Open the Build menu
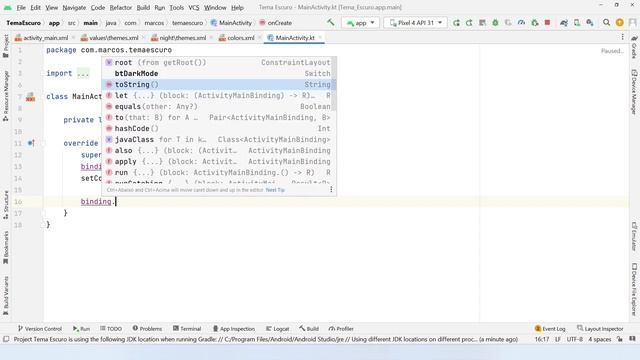The image size is (640, 360). click(x=143, y=7)
